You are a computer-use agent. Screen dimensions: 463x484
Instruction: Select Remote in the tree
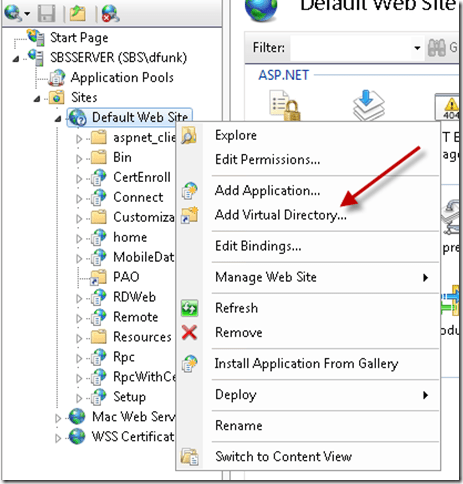[136, 317]
